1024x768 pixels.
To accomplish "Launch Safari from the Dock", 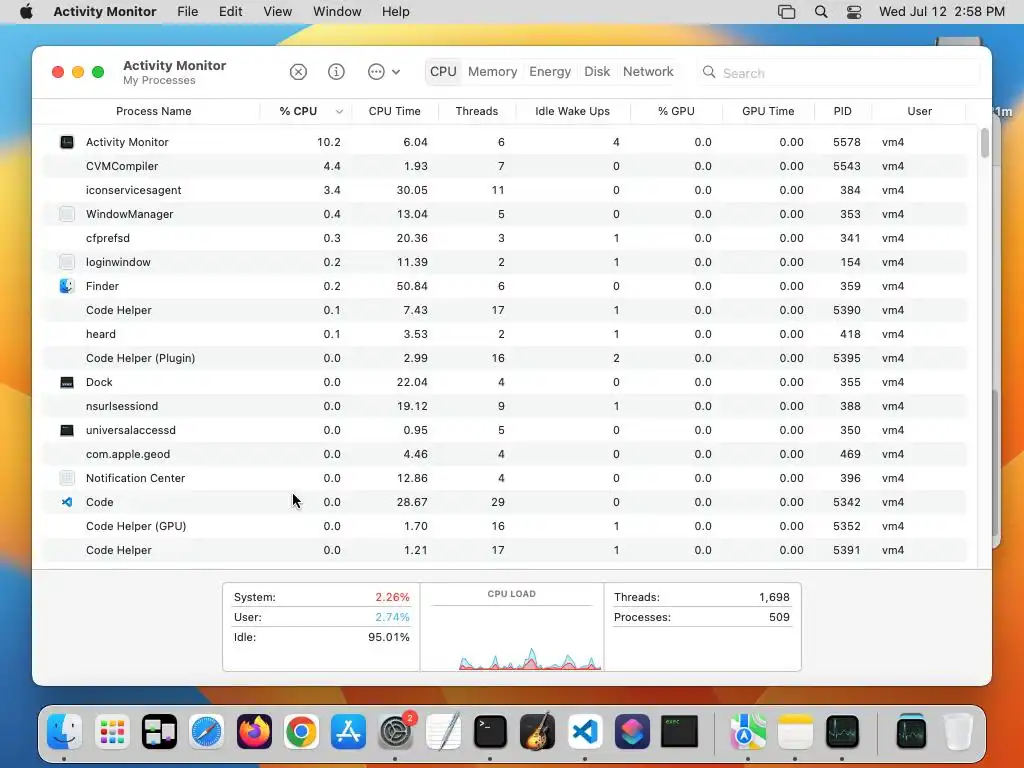I will (x=206, y=731).
